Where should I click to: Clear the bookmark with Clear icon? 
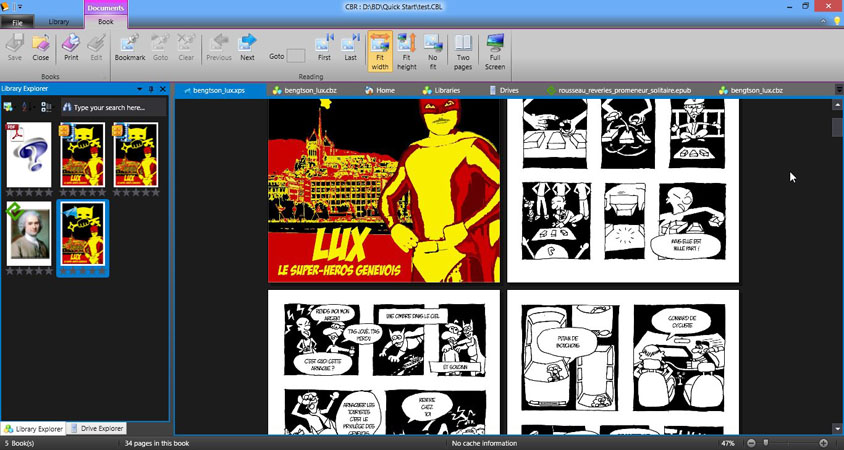[186, 47]
